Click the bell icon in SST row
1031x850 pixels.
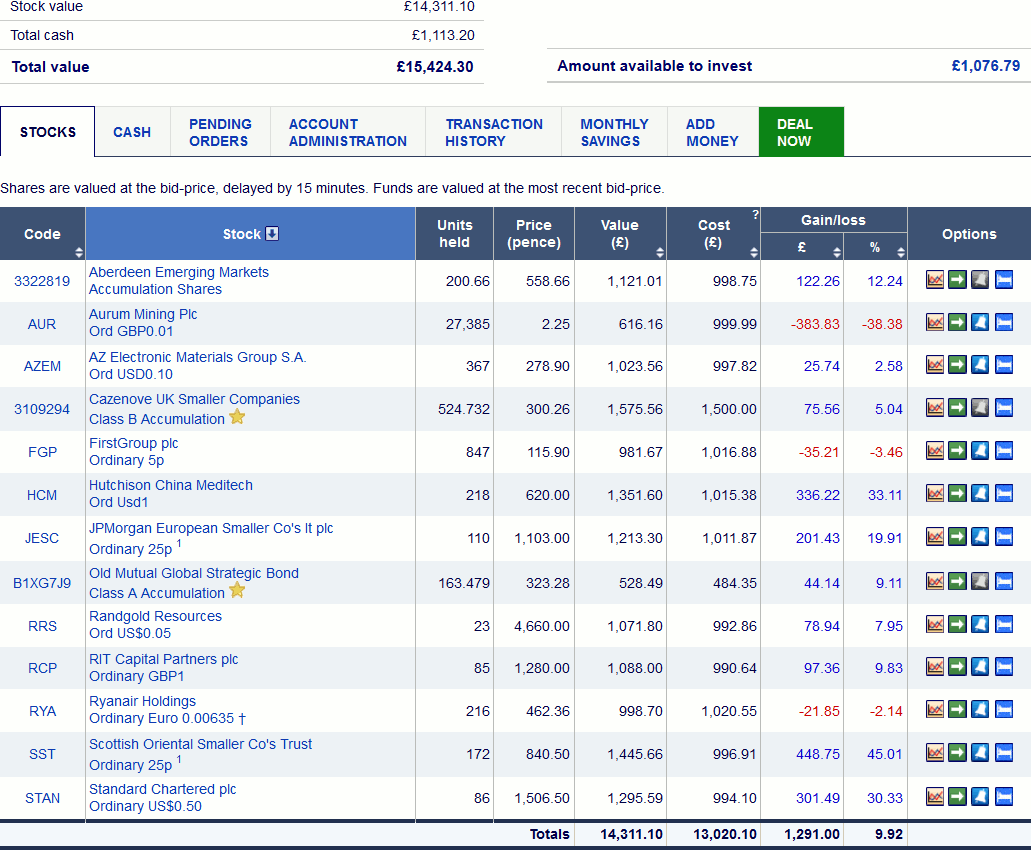[980, 753]
